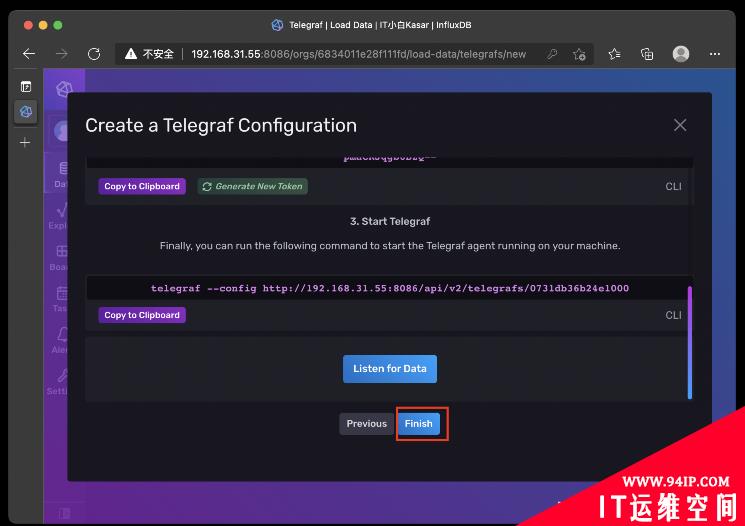Copy the token with Copy to Clipboard
Viewport: 745px width, 526px height.
coord(142,186)
